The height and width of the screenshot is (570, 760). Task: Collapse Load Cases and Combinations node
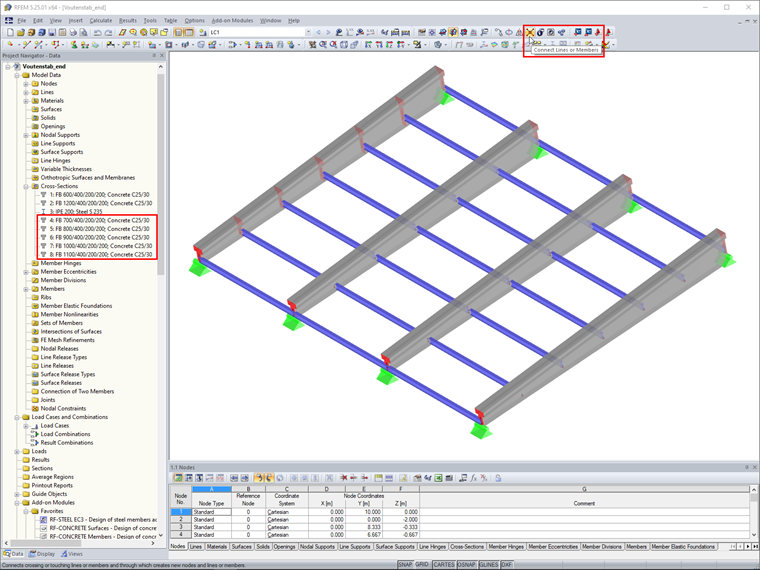coord(17,417)
